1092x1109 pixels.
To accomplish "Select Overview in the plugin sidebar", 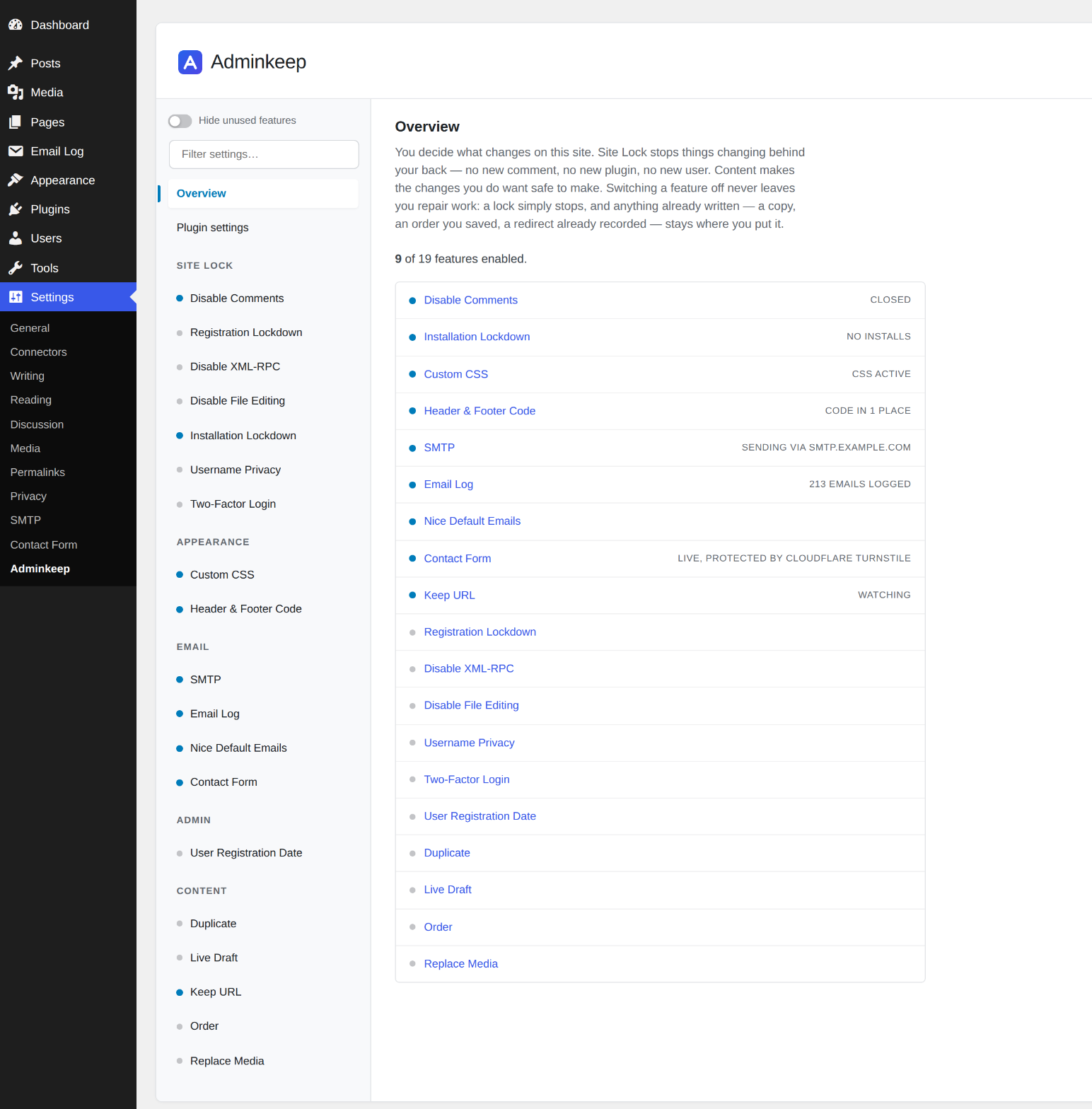I will coord(263,194).
